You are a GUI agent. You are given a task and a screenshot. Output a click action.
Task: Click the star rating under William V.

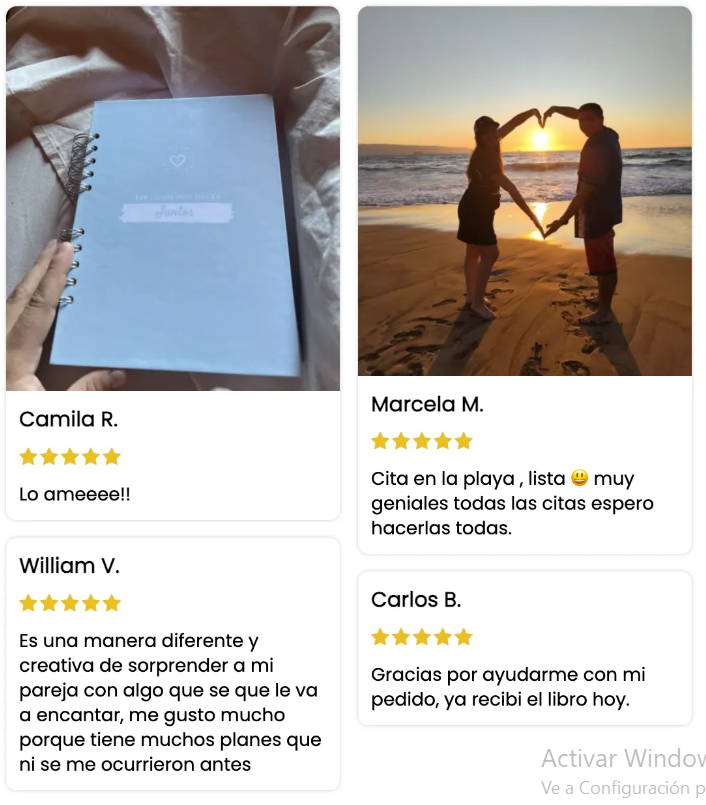[x=70, y=603]
